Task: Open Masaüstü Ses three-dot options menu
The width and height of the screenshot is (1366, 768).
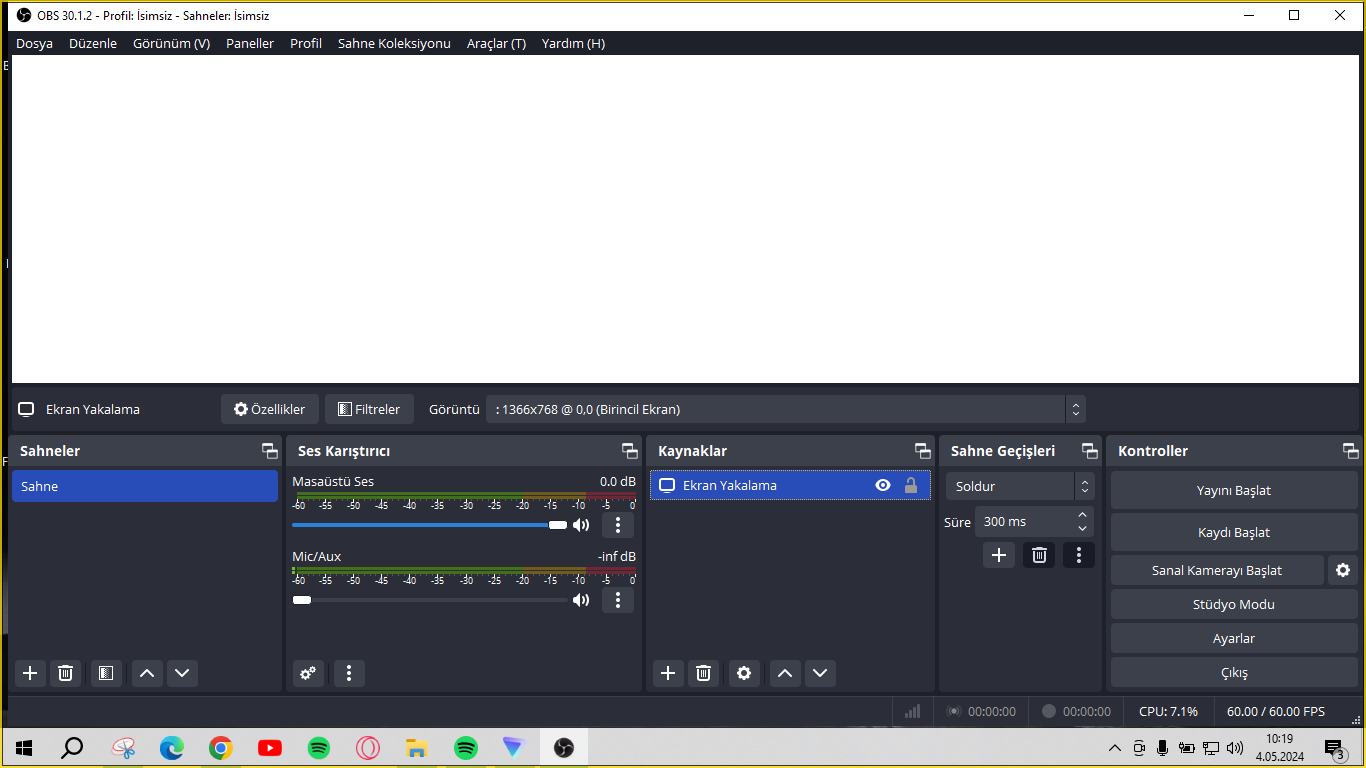Action: coord(618,525)
